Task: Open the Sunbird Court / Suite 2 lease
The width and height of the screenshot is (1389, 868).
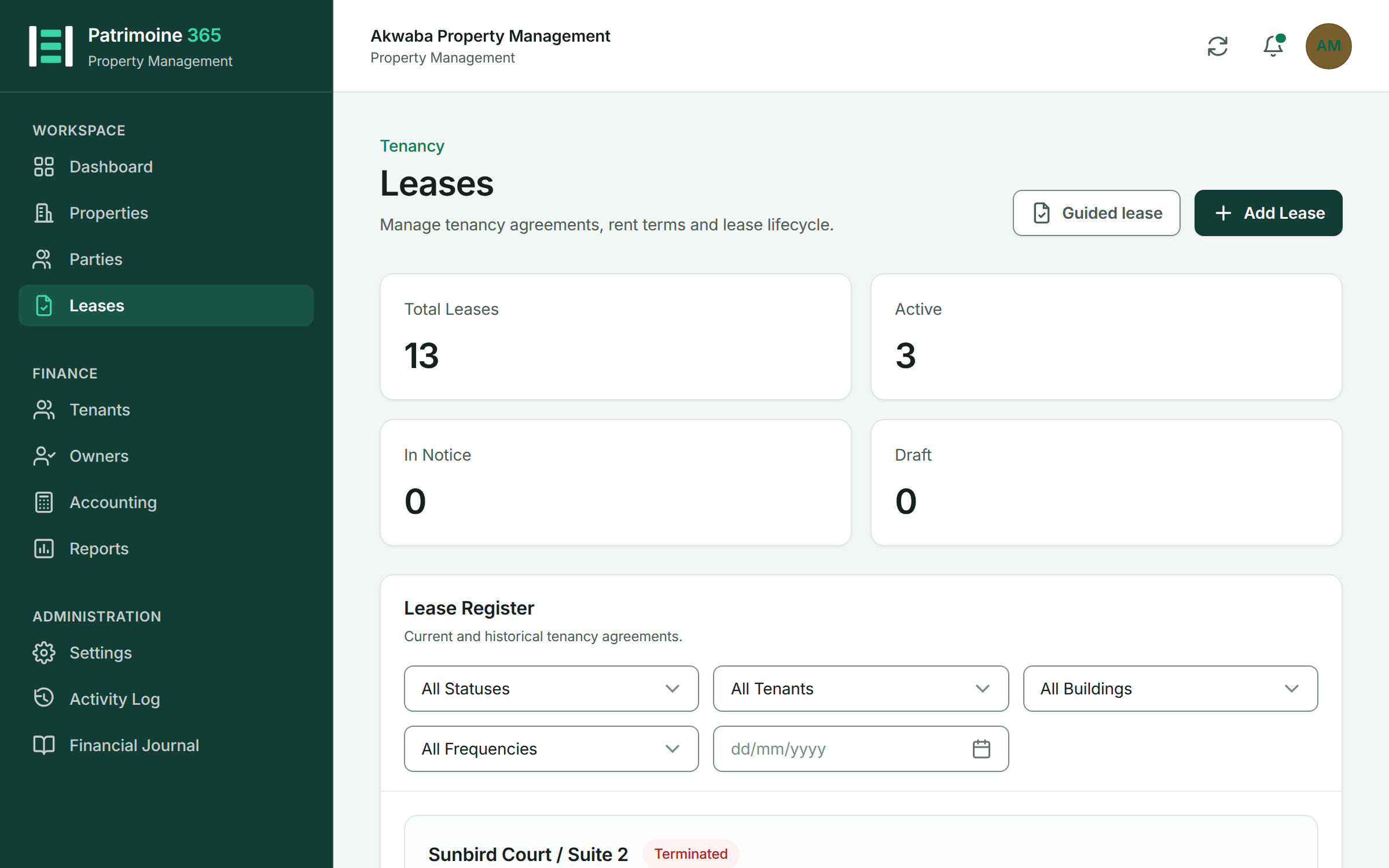Action: click(528, 854)
